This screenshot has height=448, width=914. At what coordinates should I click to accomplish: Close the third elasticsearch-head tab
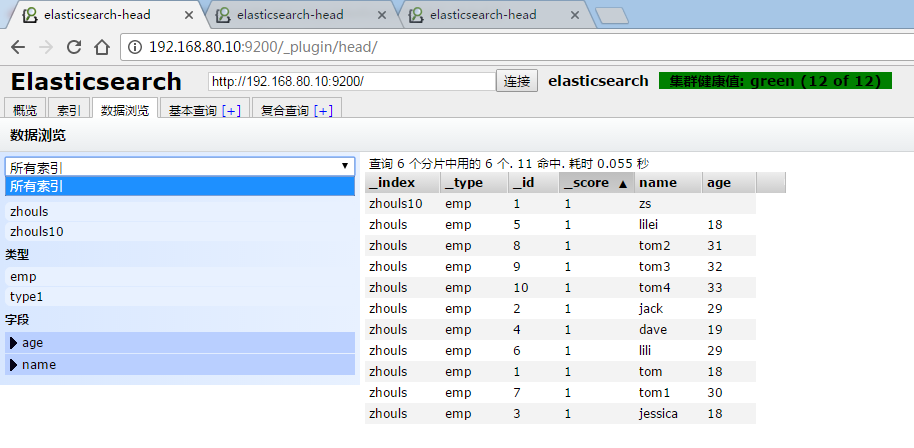pyautogui.click(x=575, y=15)
